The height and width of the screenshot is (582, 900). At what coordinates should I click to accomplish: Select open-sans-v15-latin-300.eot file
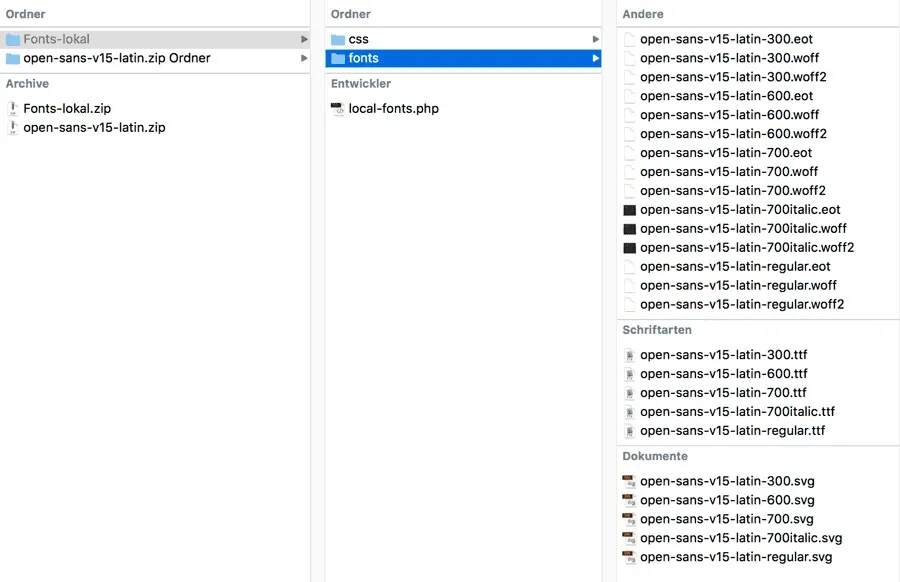point(726,39)
